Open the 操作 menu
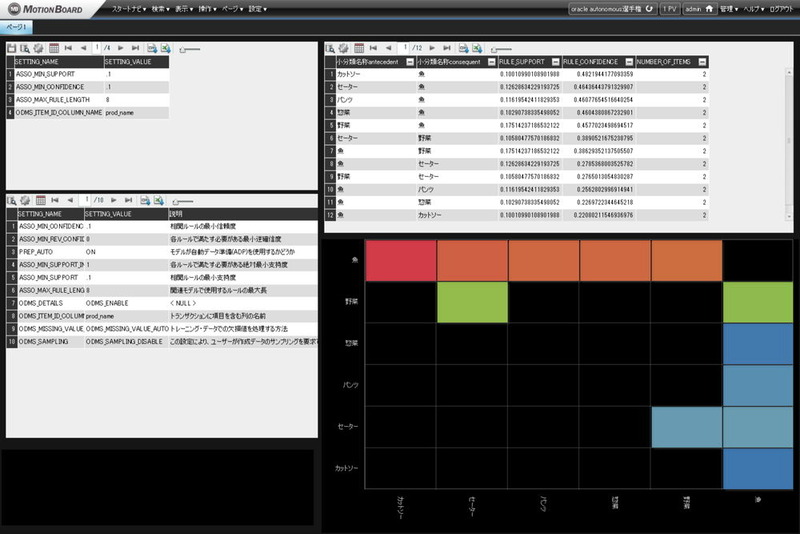The width and height of the screenshot is (800, 534). (x=208, y=9)
